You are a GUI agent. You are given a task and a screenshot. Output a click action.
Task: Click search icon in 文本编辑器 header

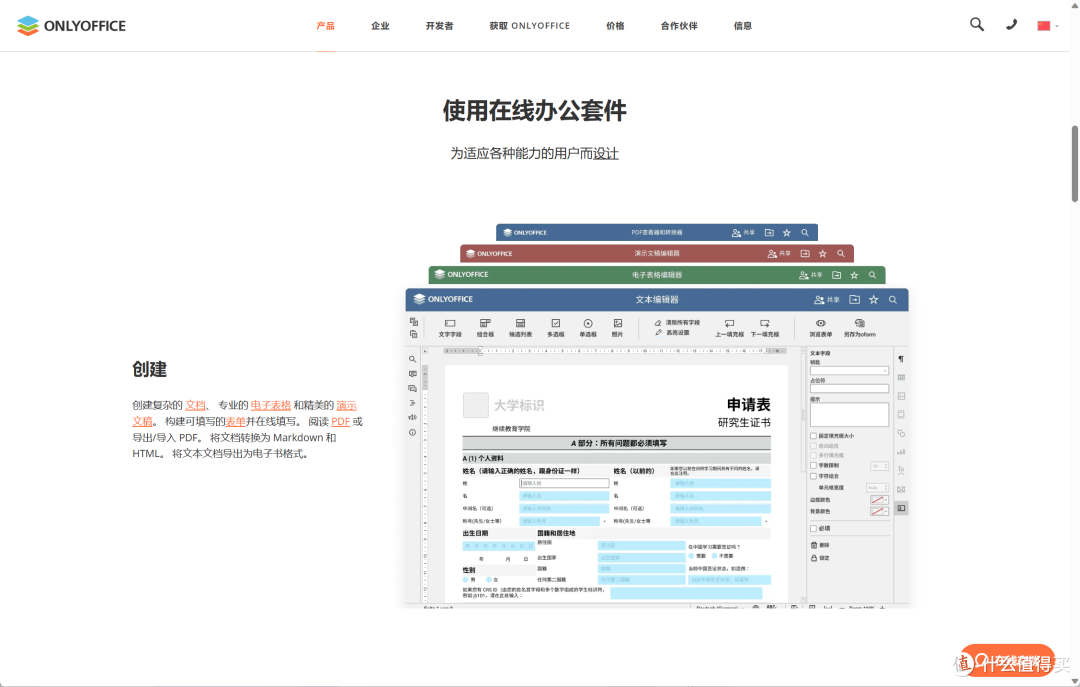(x=893, y=300)
